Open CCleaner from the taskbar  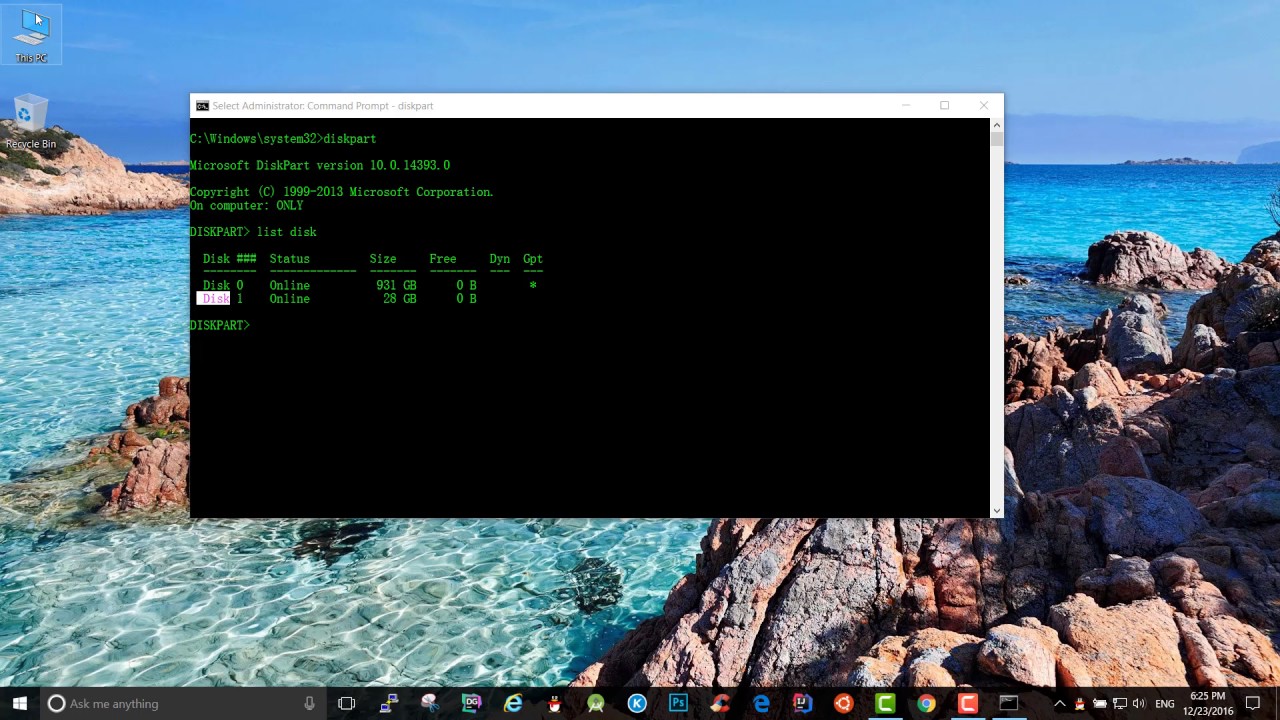720,703
